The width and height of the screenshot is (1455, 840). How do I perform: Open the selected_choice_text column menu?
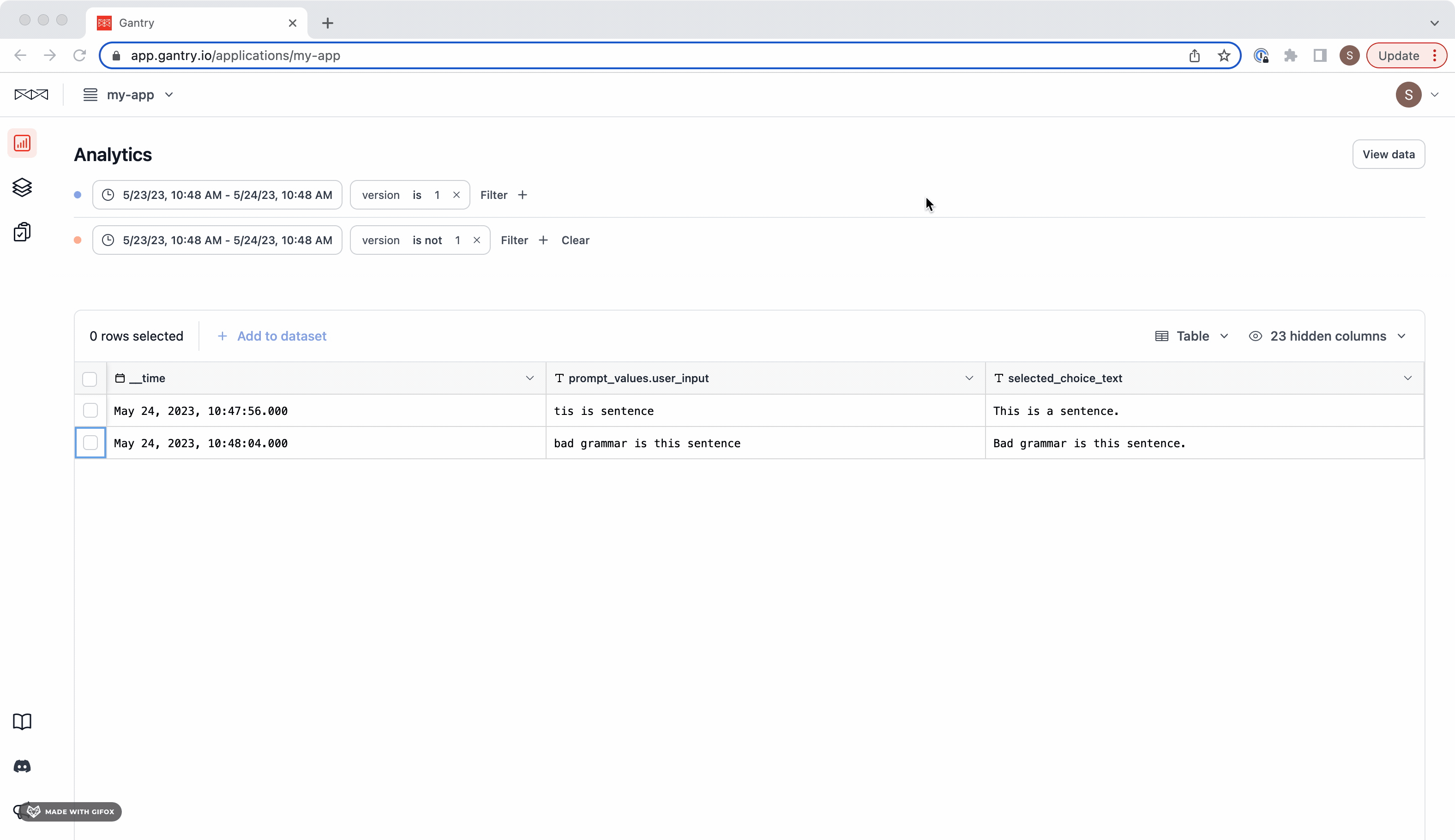click(1407, 378)
